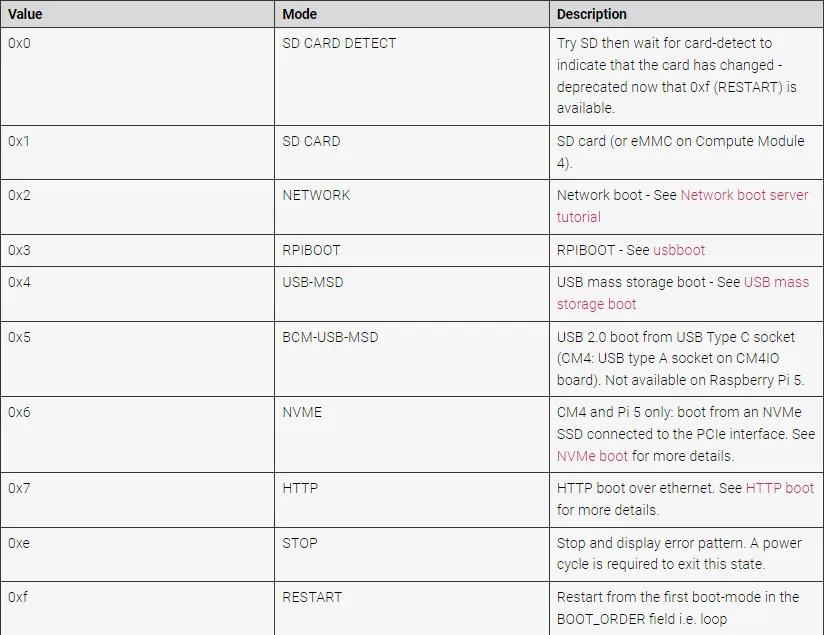
Task: Click the 0x1 value cell
Action: (x=137, y=152)
